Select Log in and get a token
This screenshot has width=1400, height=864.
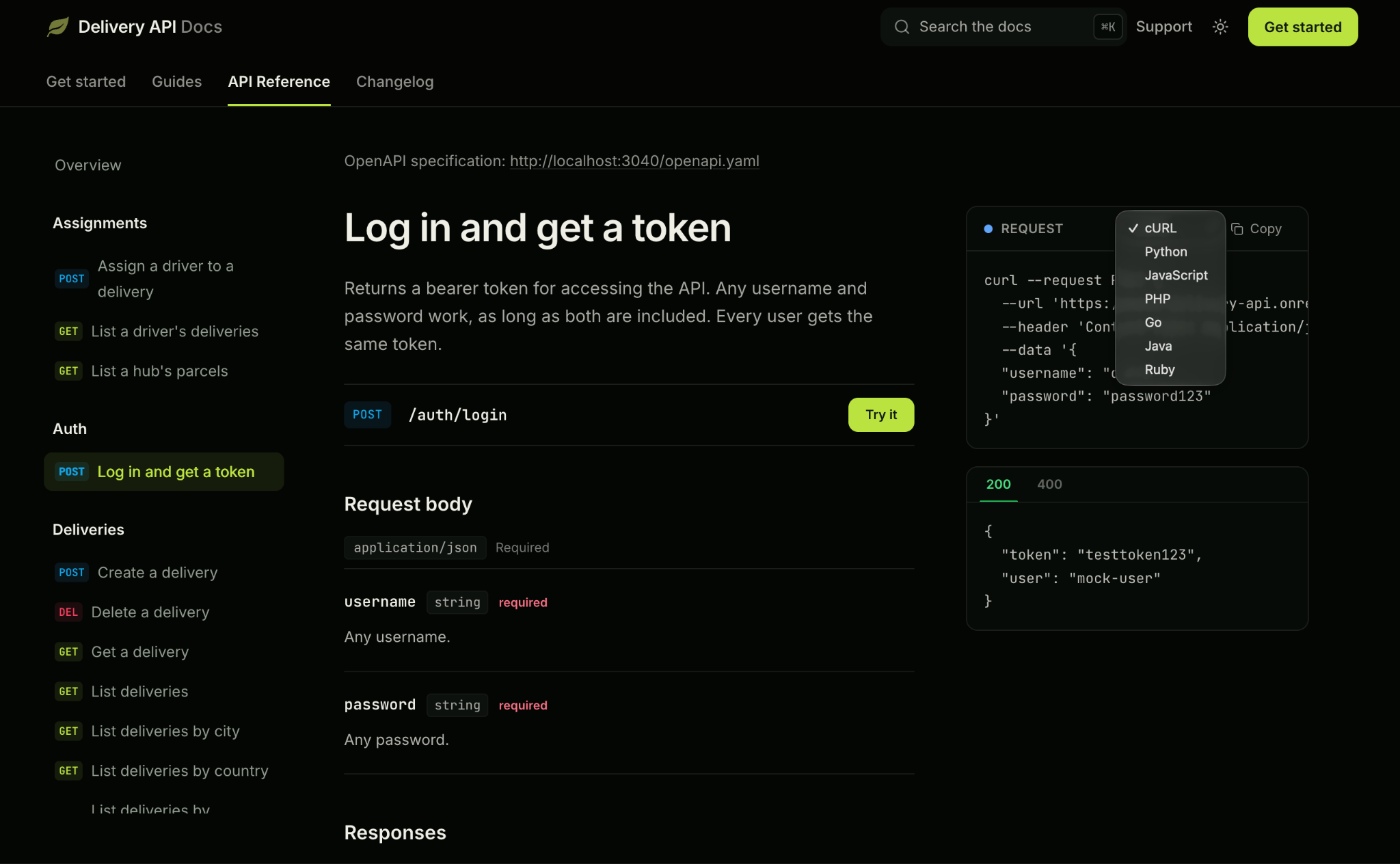[164, 472]
